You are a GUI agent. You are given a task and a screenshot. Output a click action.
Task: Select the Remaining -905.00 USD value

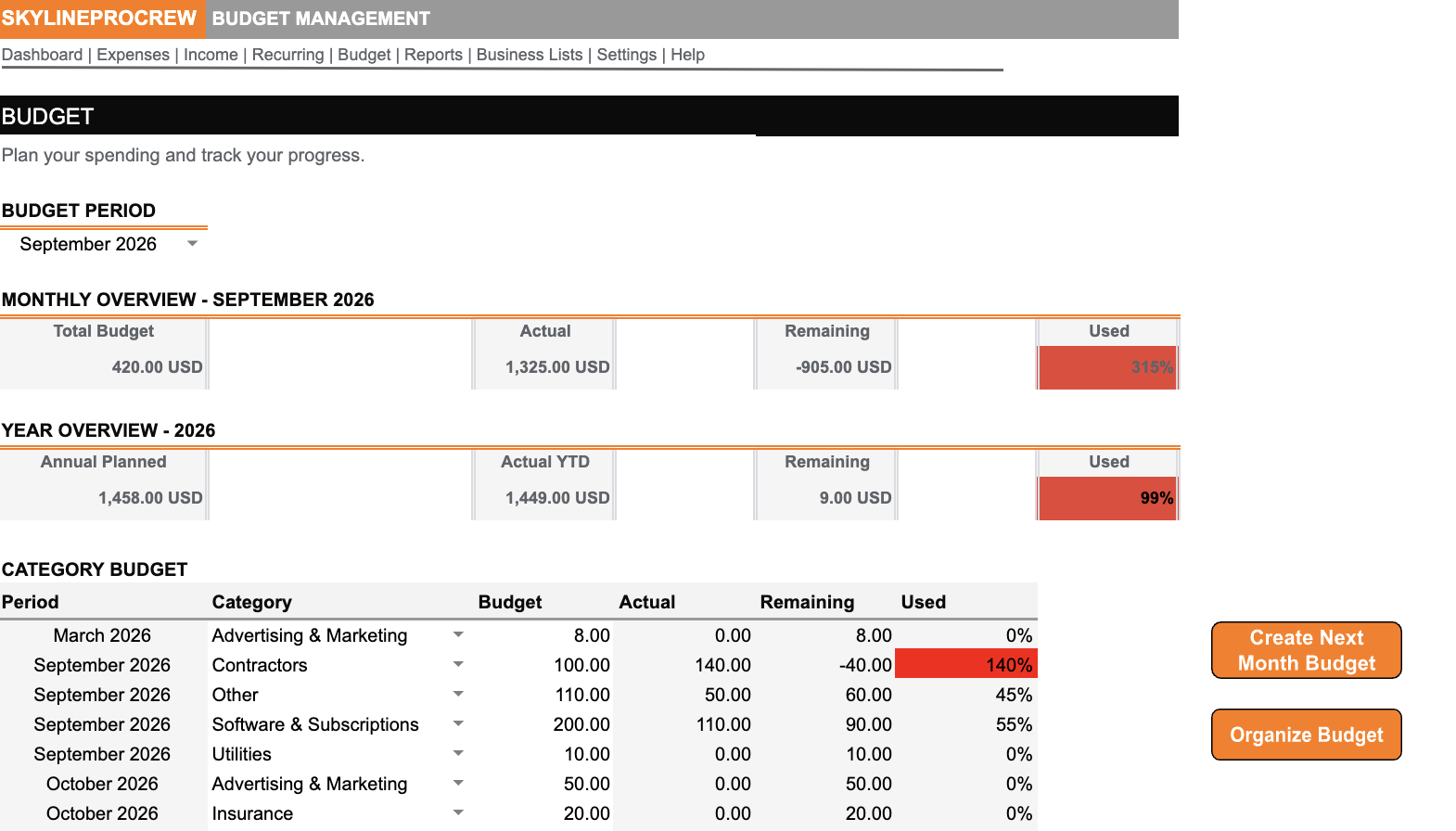coord(843,367)
